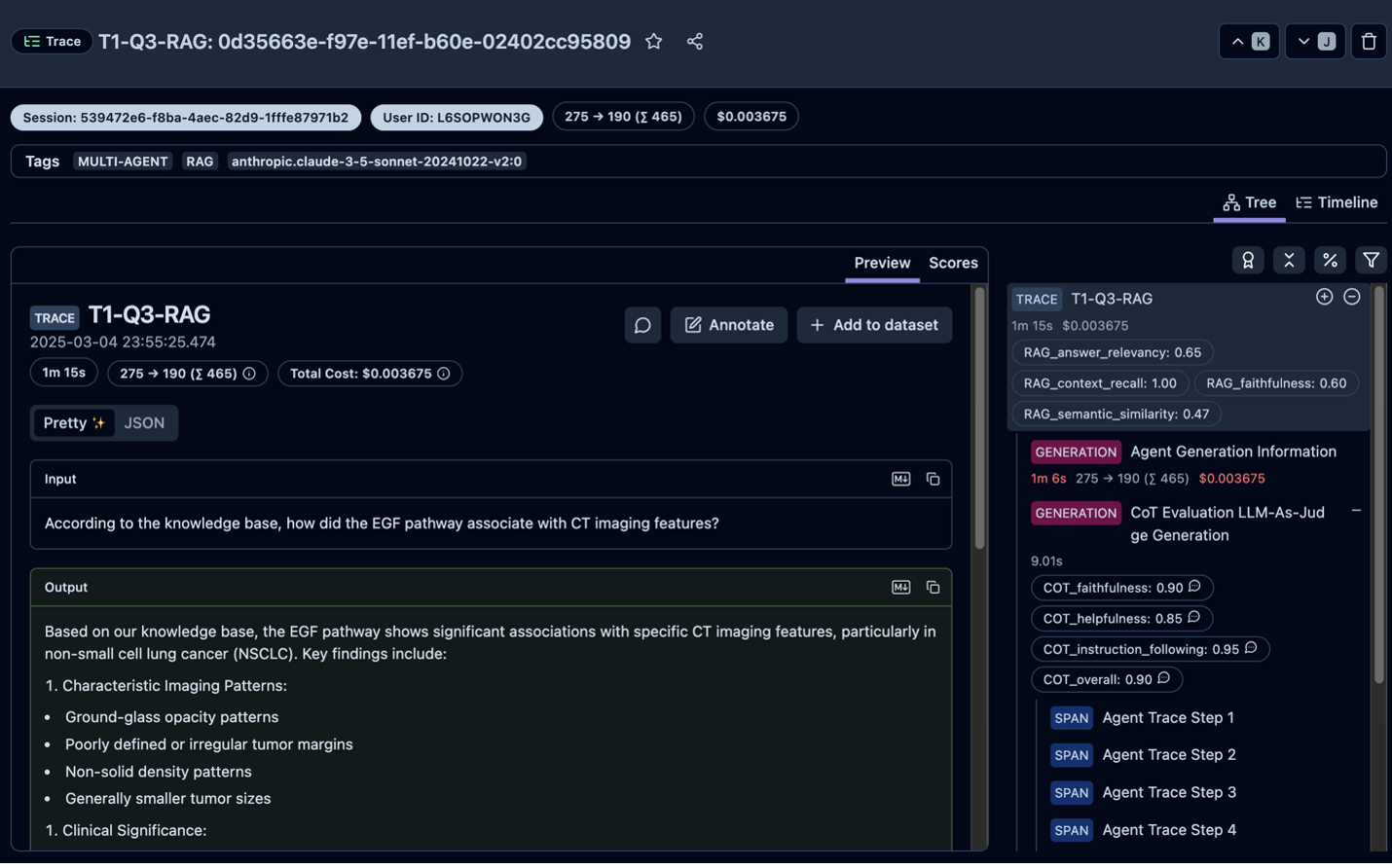Toggle markdown rendering for the Input box

click(901, 479)
